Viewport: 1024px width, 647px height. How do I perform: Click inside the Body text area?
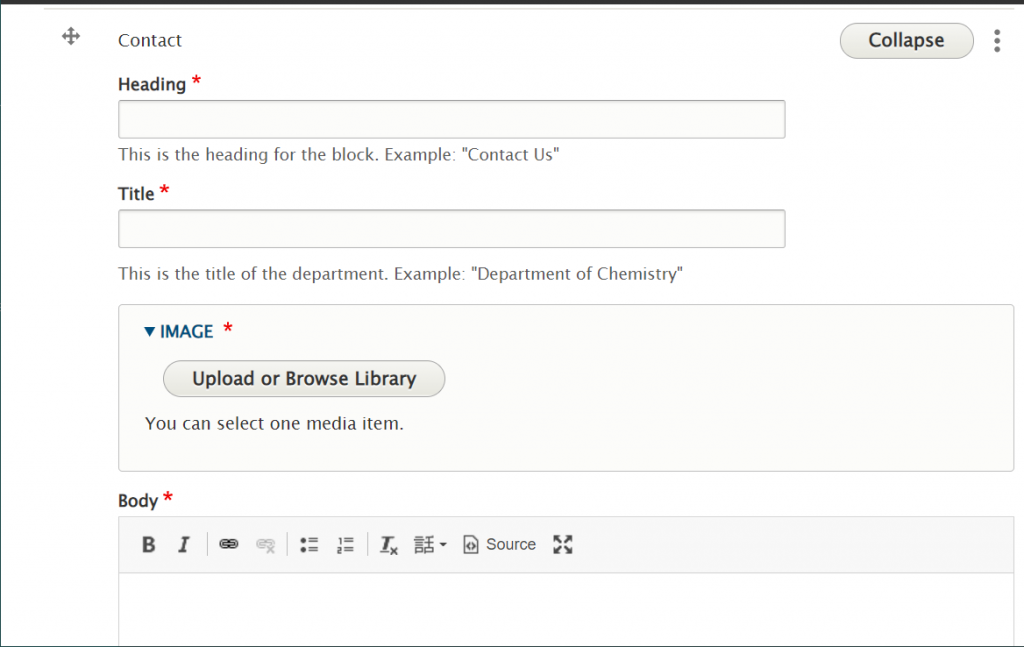pos(565,610)
